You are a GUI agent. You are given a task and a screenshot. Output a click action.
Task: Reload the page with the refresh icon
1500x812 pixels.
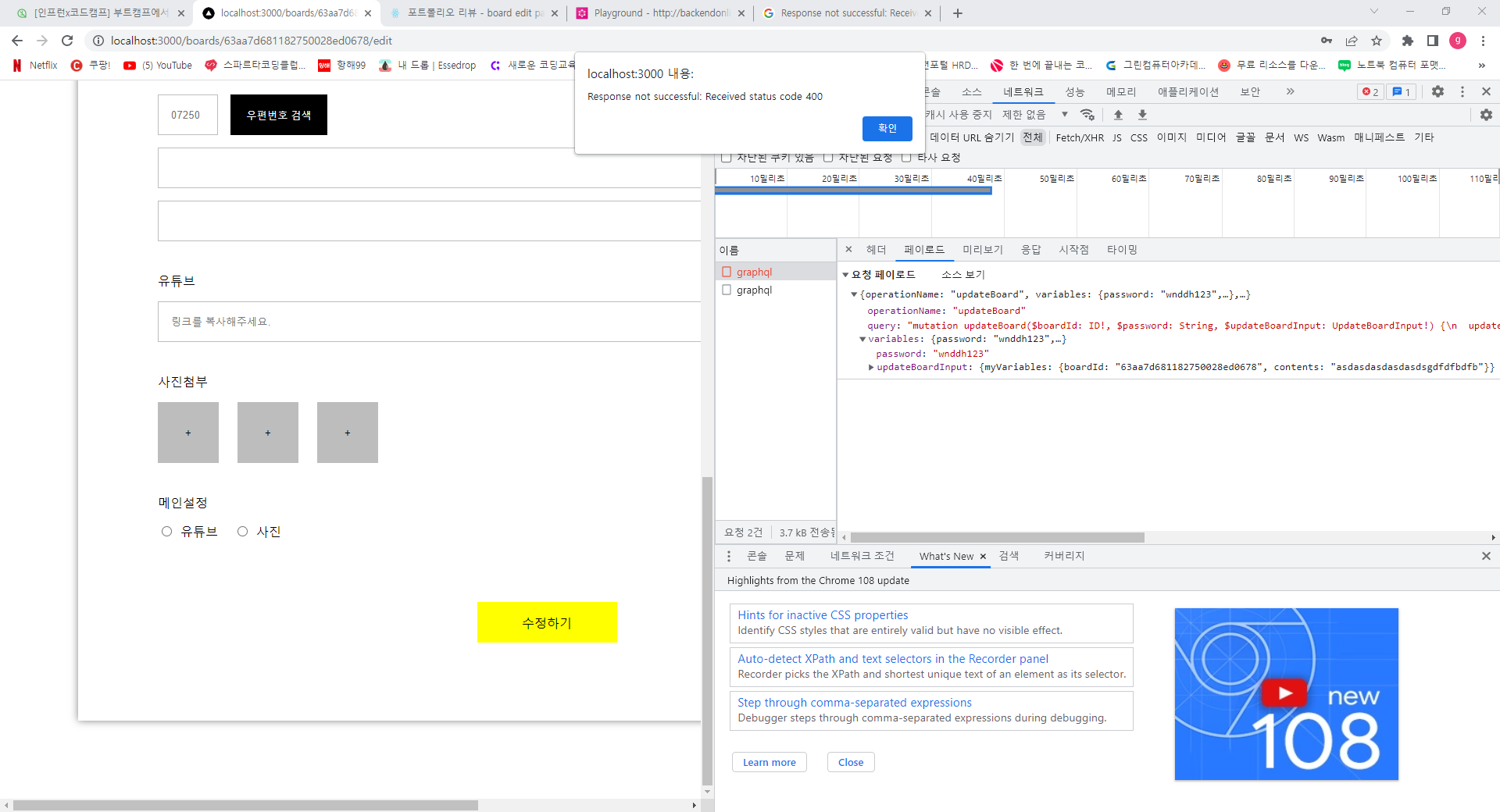(67, 41)
